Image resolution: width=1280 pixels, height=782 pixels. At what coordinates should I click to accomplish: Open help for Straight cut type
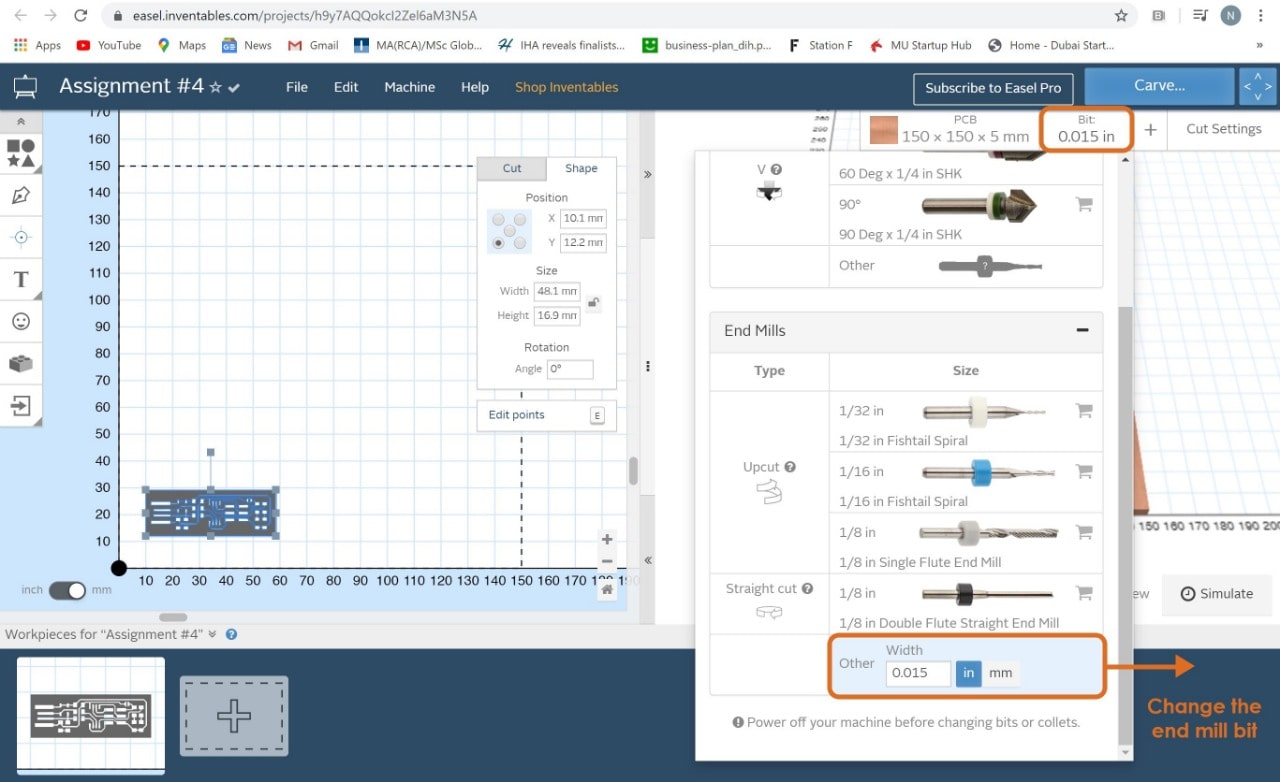coord(807,589)
